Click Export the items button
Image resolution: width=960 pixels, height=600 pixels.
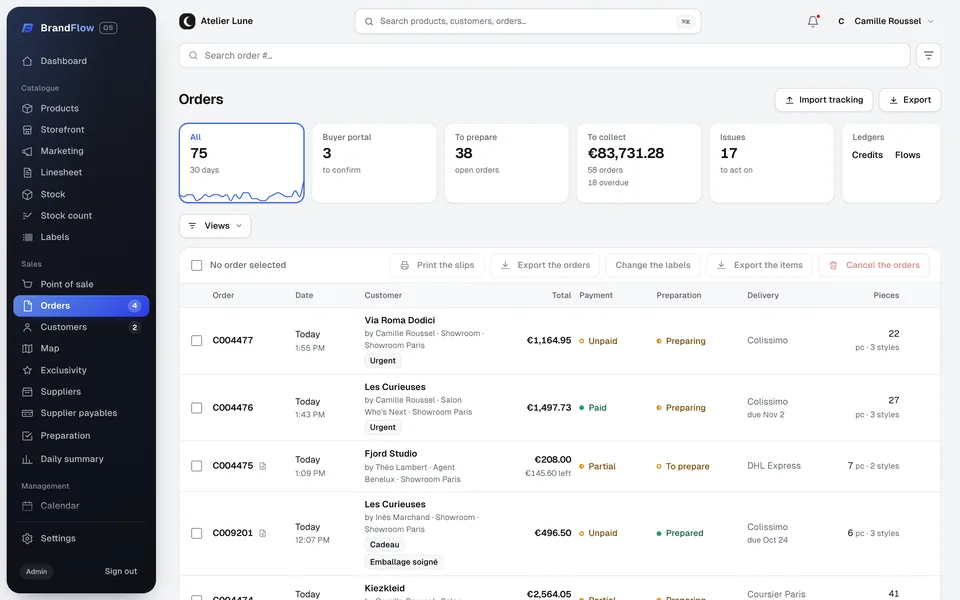click(760, 265)
